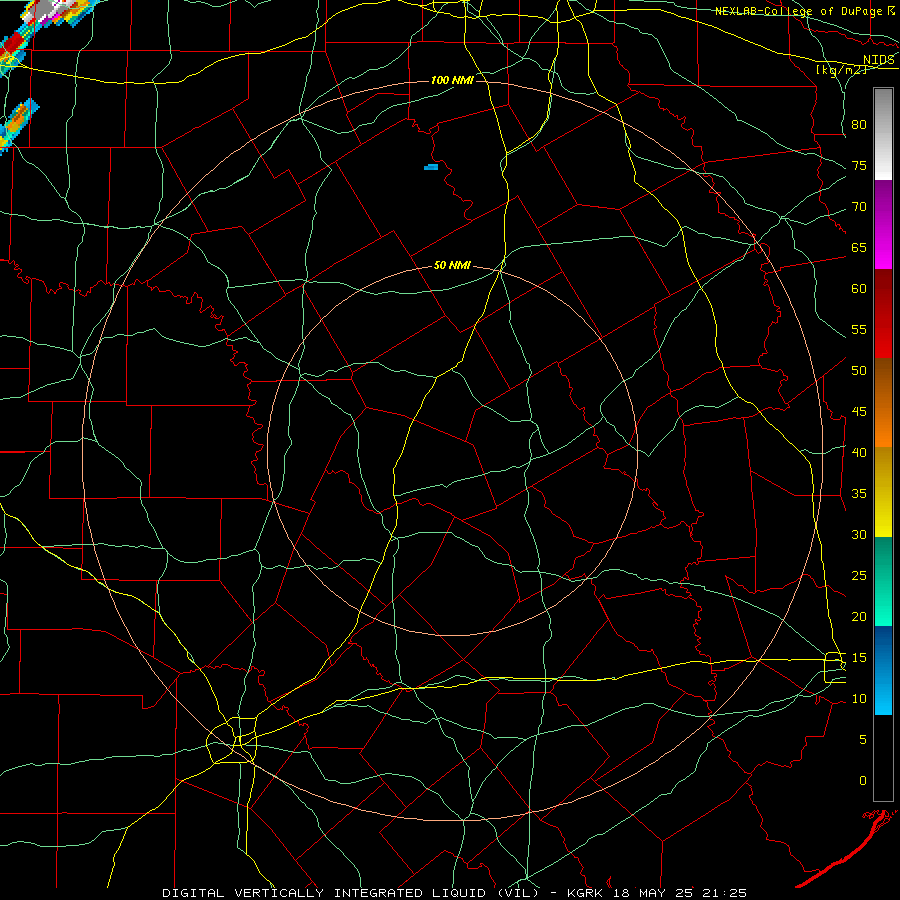This screenshot has width=900, height=900.
Task: Click the 25 value on the VIL scale
Action: 859,575
